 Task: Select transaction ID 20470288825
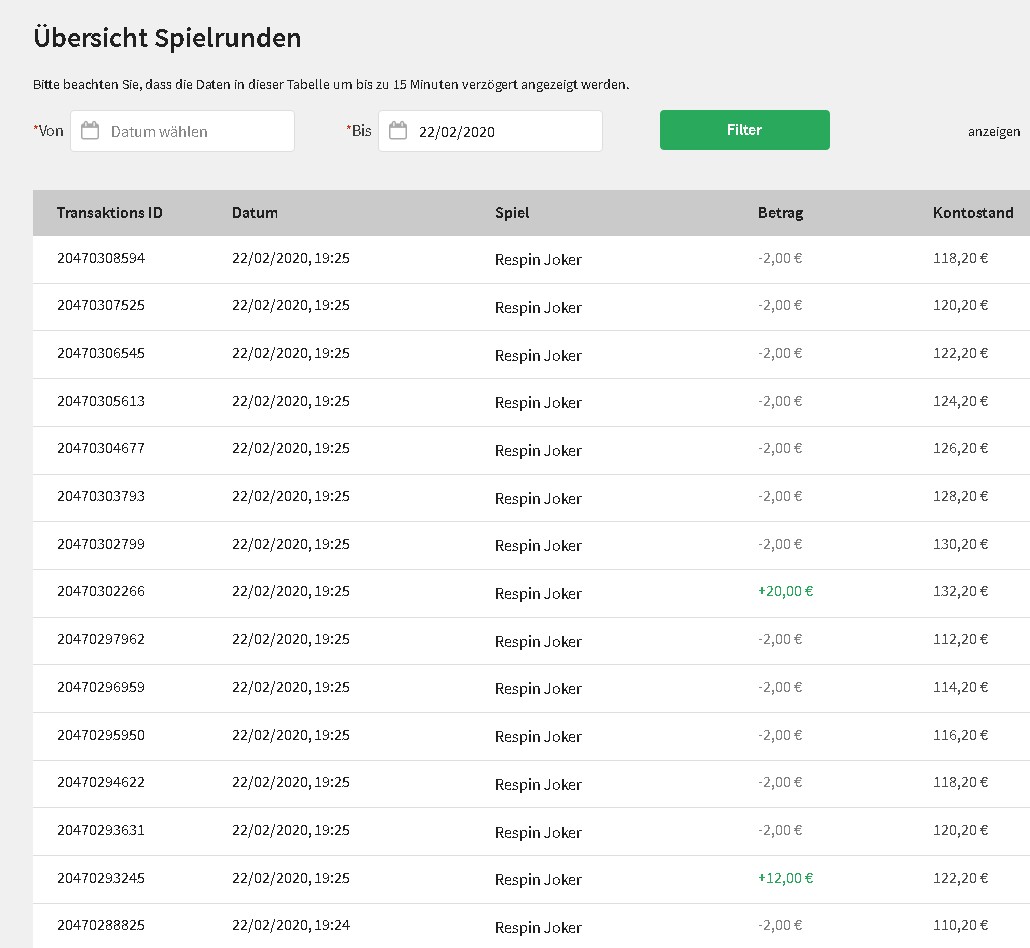pos(101,926)
